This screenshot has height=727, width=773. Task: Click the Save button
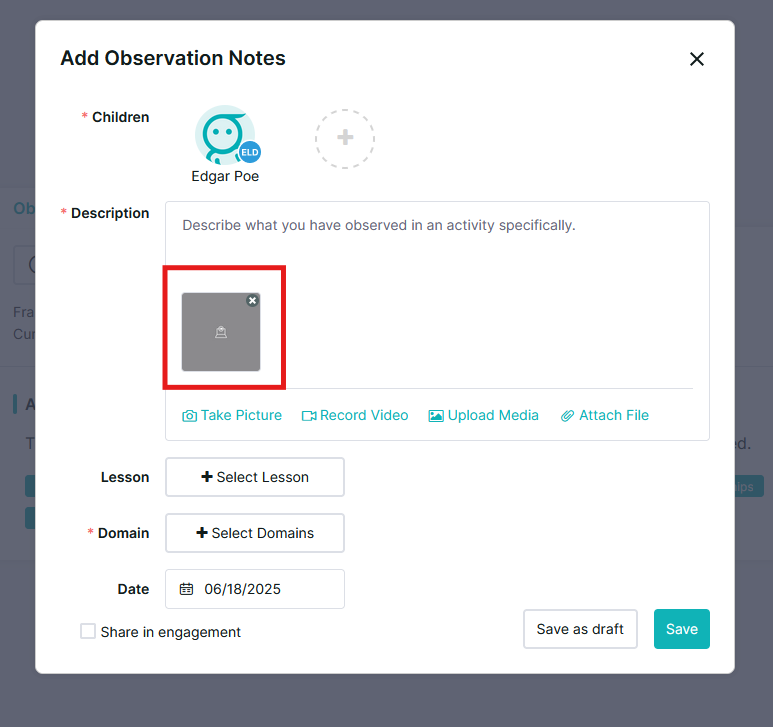point(682,629)
